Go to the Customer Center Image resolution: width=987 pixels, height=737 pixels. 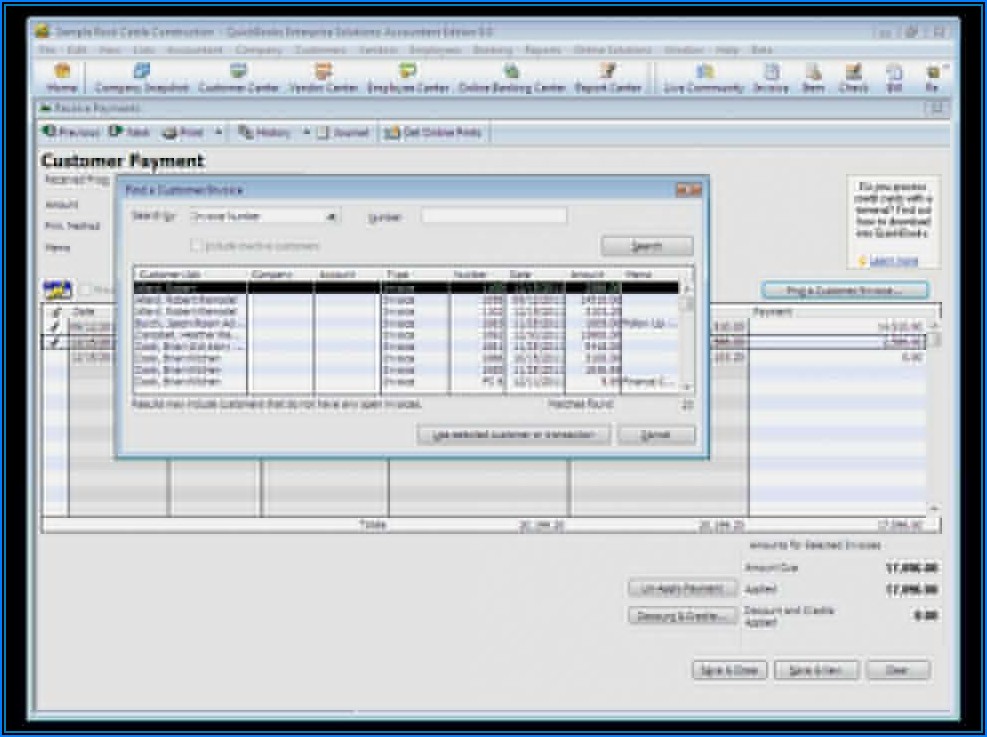(x=238, y=78)
